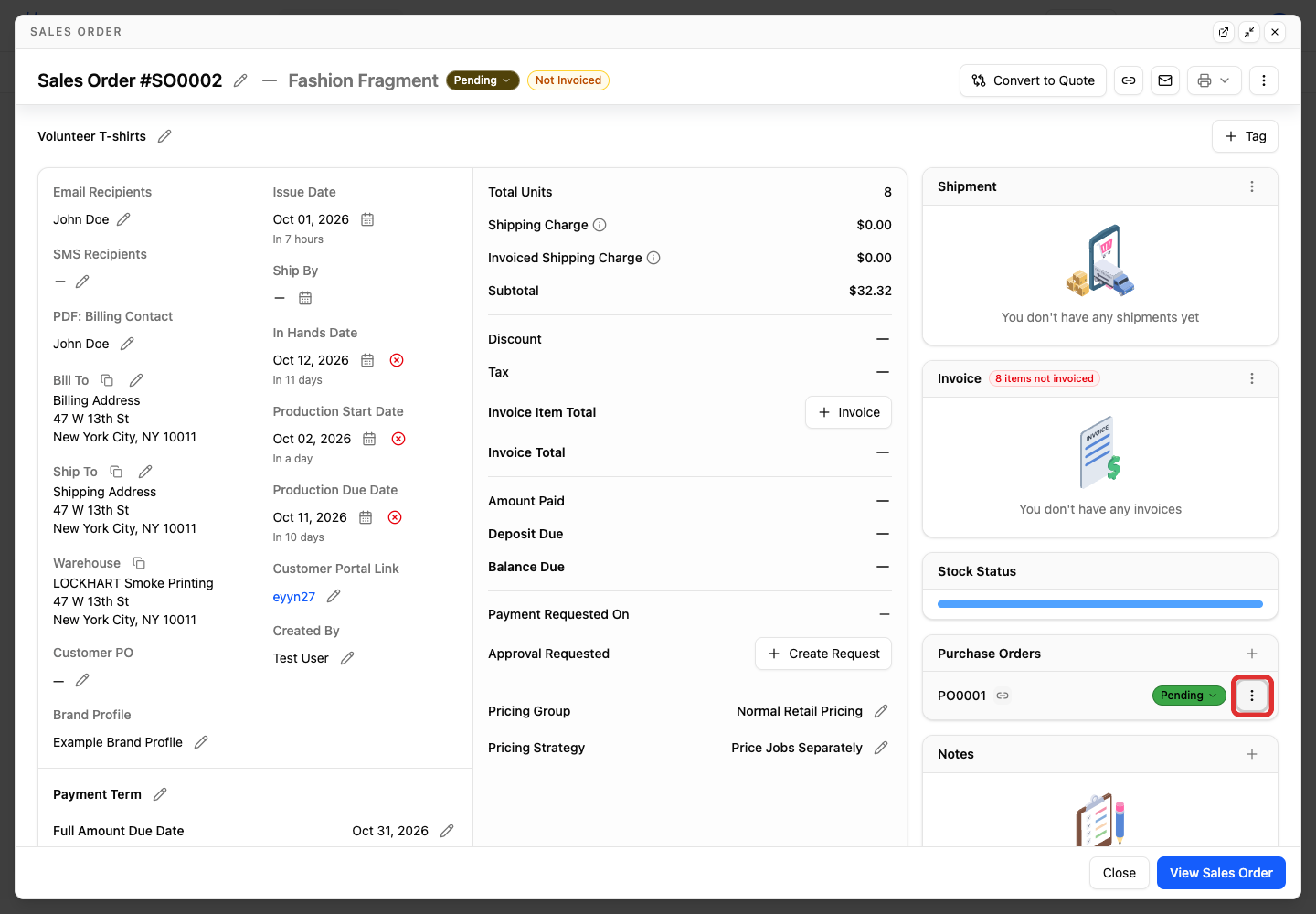
Task: Edit the Brand Profile
Action: [201, 742]
